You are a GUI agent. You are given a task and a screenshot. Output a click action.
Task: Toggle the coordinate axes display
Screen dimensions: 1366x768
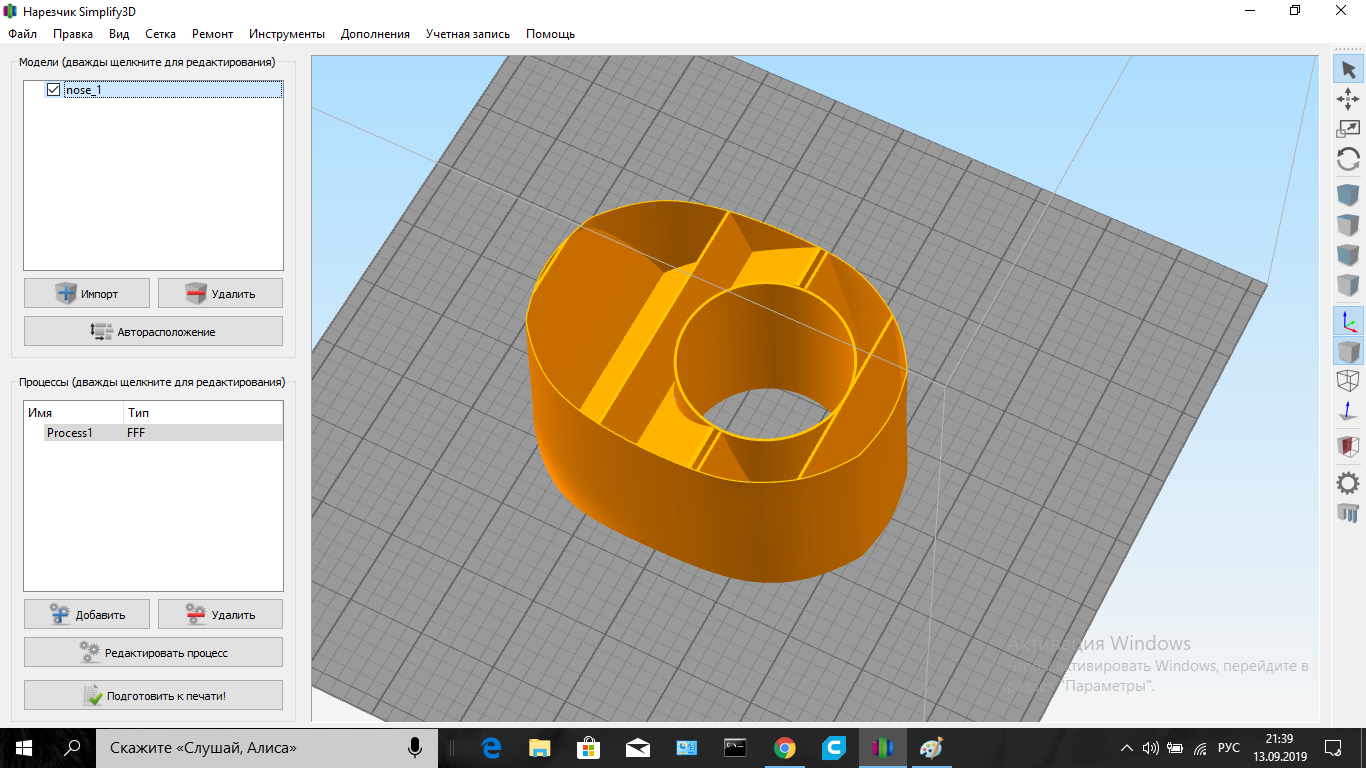pos(1348,321)
